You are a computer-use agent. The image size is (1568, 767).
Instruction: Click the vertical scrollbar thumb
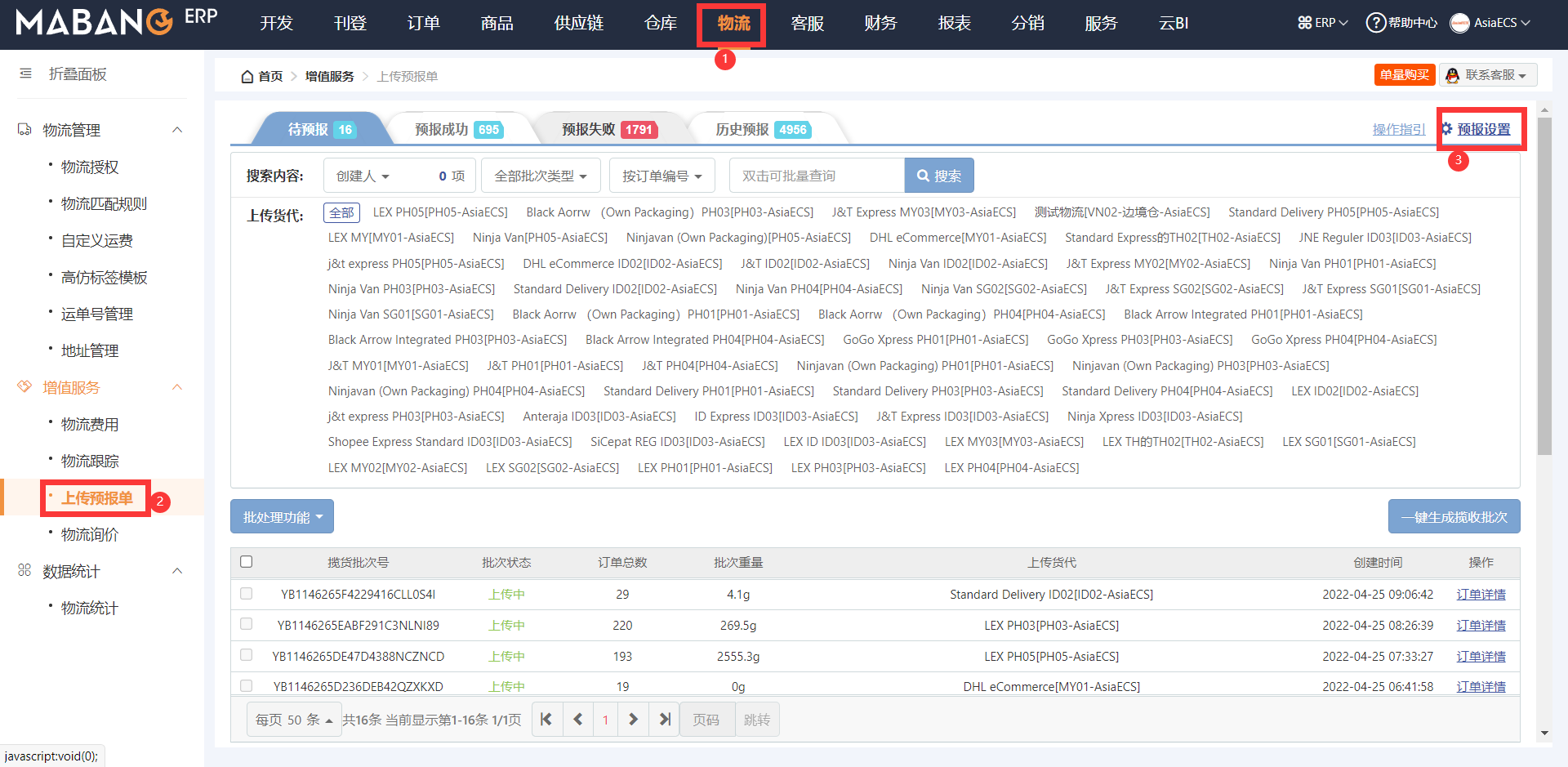click(1543, 286)
